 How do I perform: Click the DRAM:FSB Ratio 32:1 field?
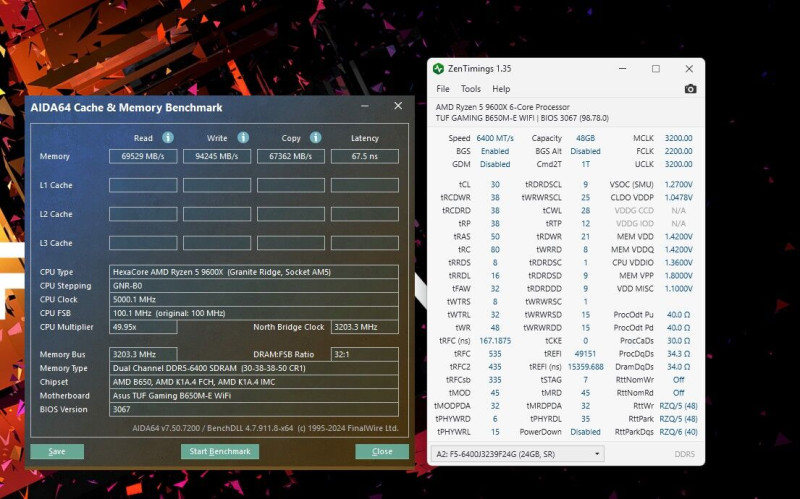[x=365, y=354]
